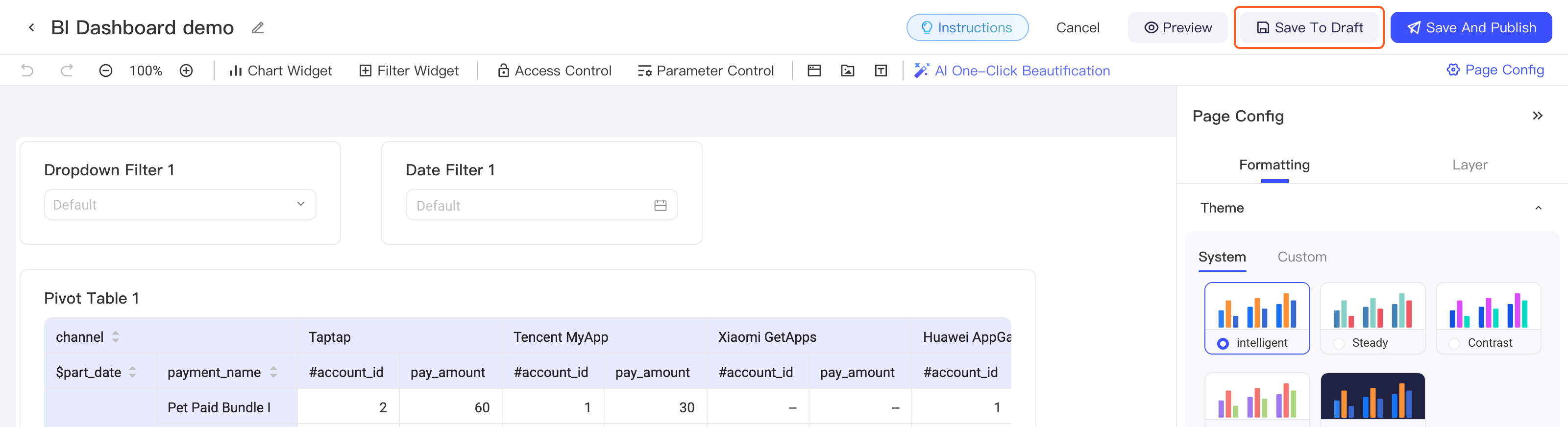Click the Date Filter 1 Default input field

(x=542, y=205)
